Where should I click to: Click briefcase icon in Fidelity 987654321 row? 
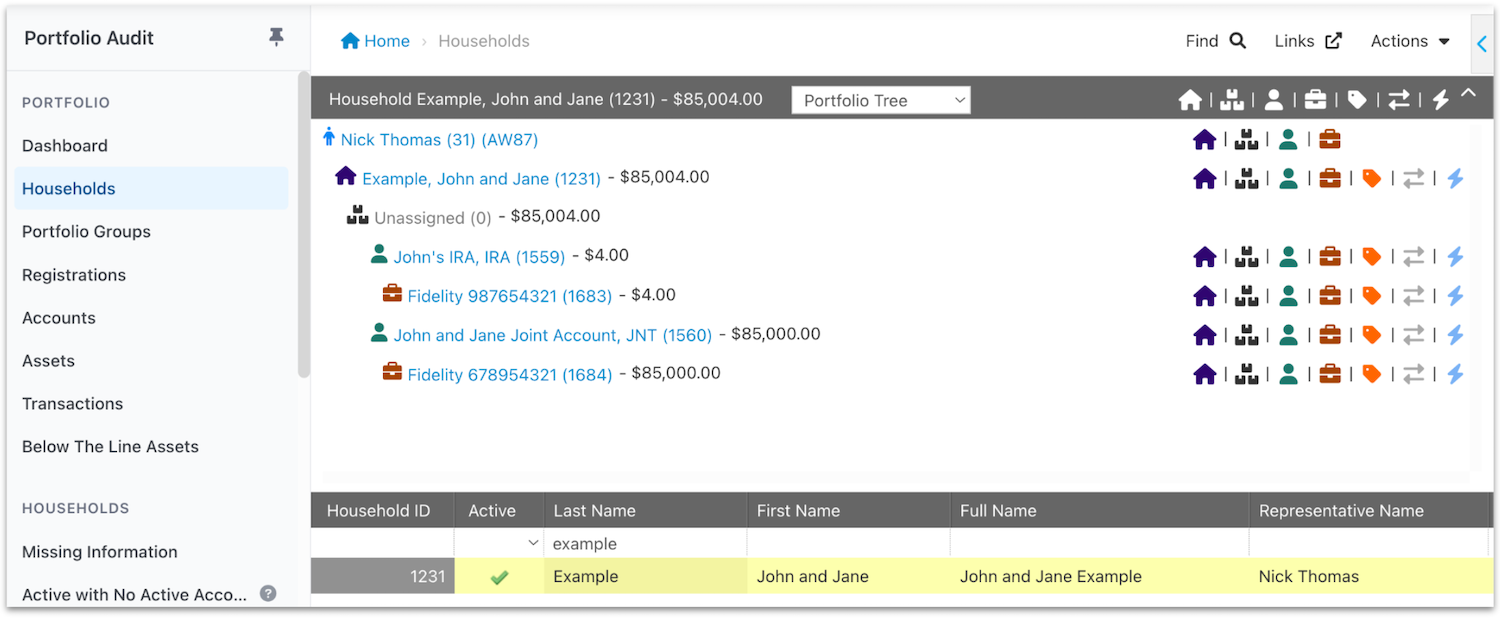[x=1330, y=296]
